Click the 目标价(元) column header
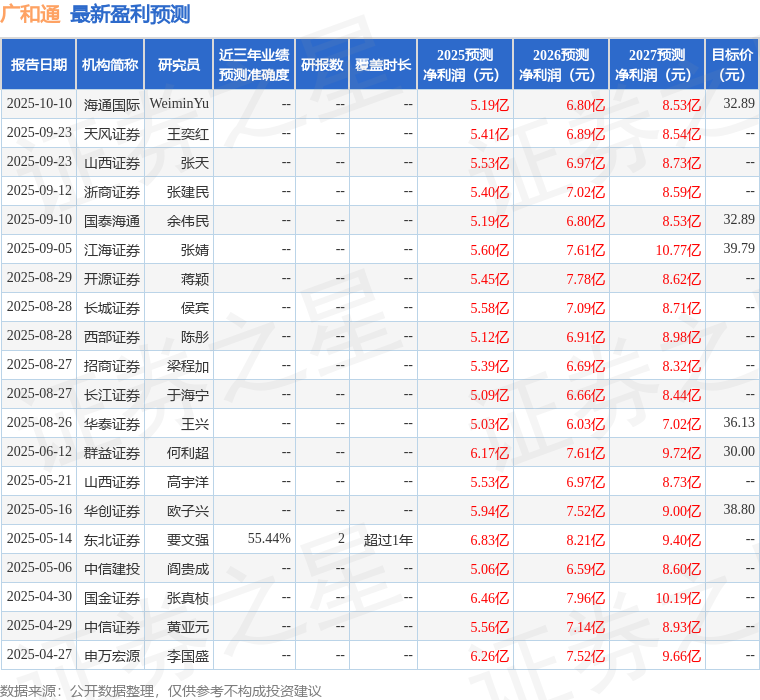Viewport: 760px width, 700px height. (x=732, y=64)
